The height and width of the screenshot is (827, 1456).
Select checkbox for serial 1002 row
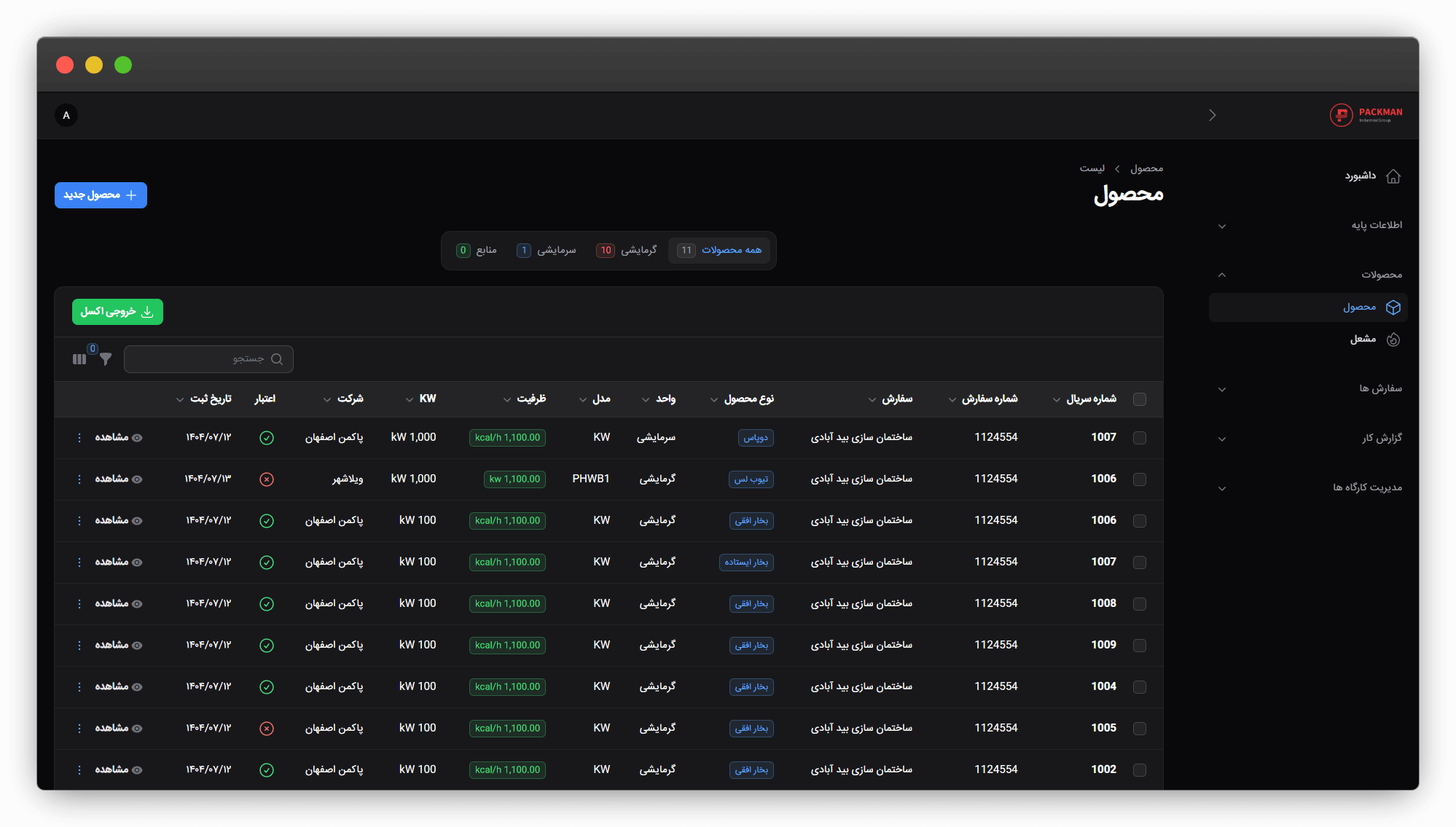coord(1140,770)
